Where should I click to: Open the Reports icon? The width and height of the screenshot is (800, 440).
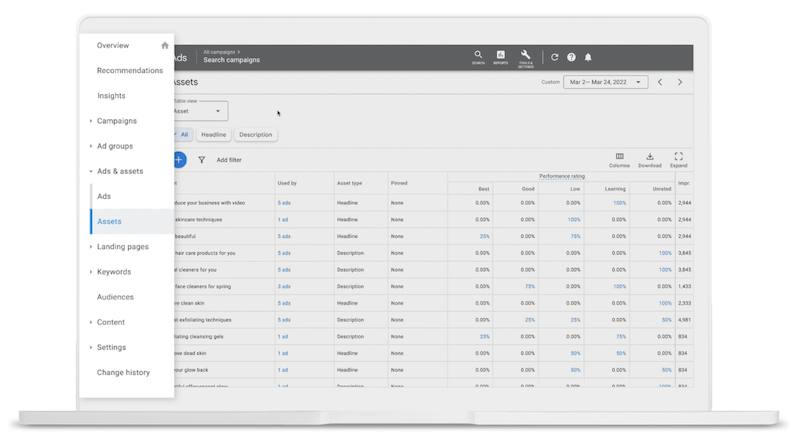501,57
